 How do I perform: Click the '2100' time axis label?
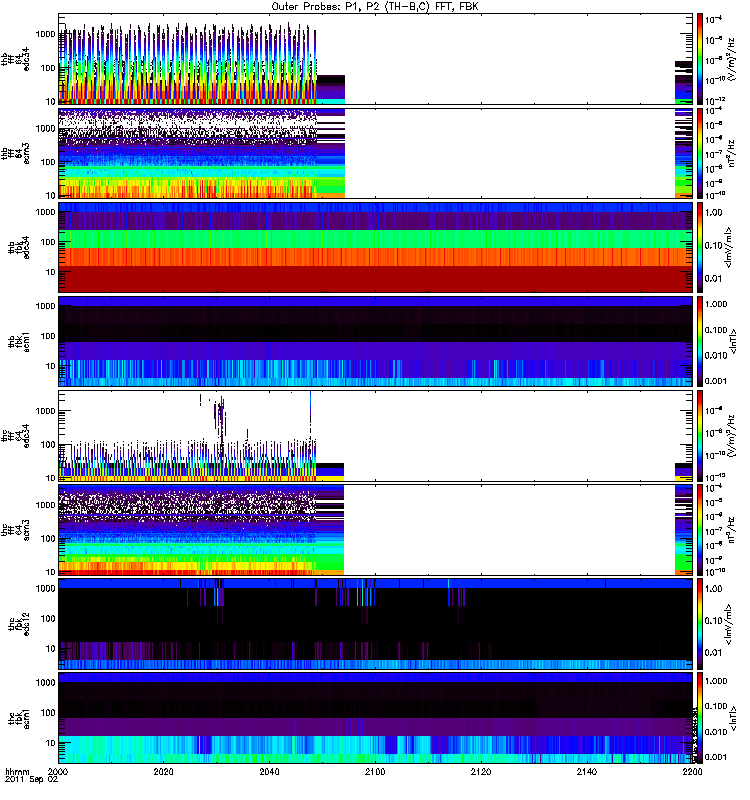tap(375, 771)
